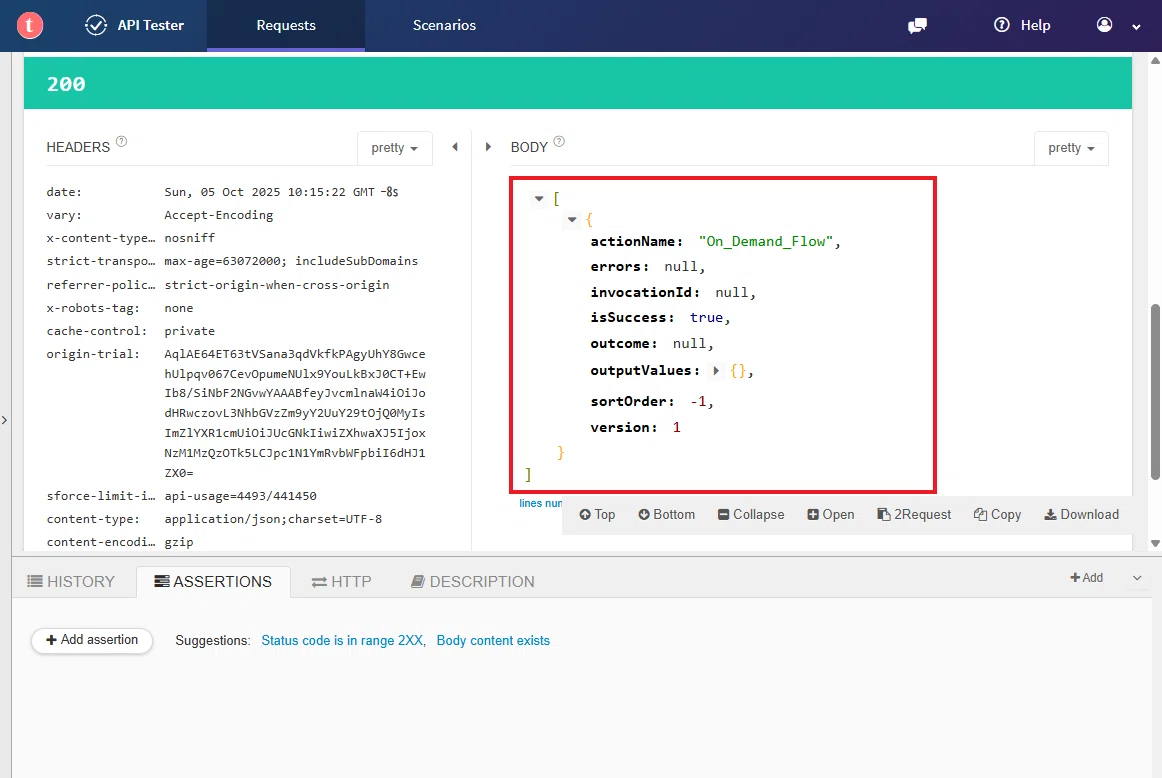
Task: Click the scrollbar up arrow
Action: (x=1155, y=61)
